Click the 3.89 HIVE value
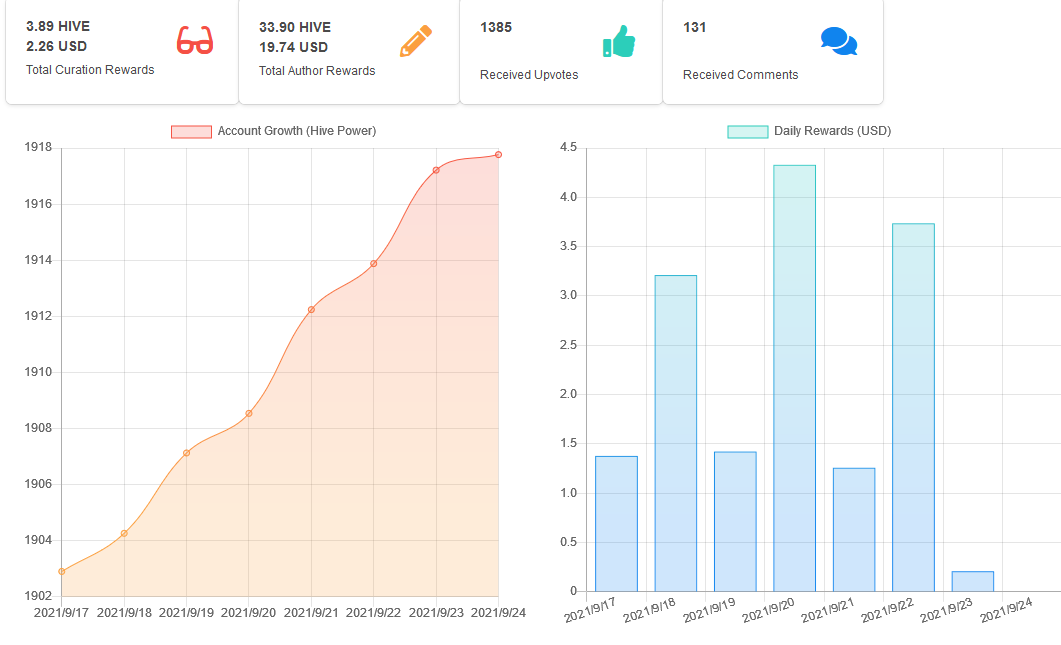The width and height of the screenshot is (1061, 645). 58,26
